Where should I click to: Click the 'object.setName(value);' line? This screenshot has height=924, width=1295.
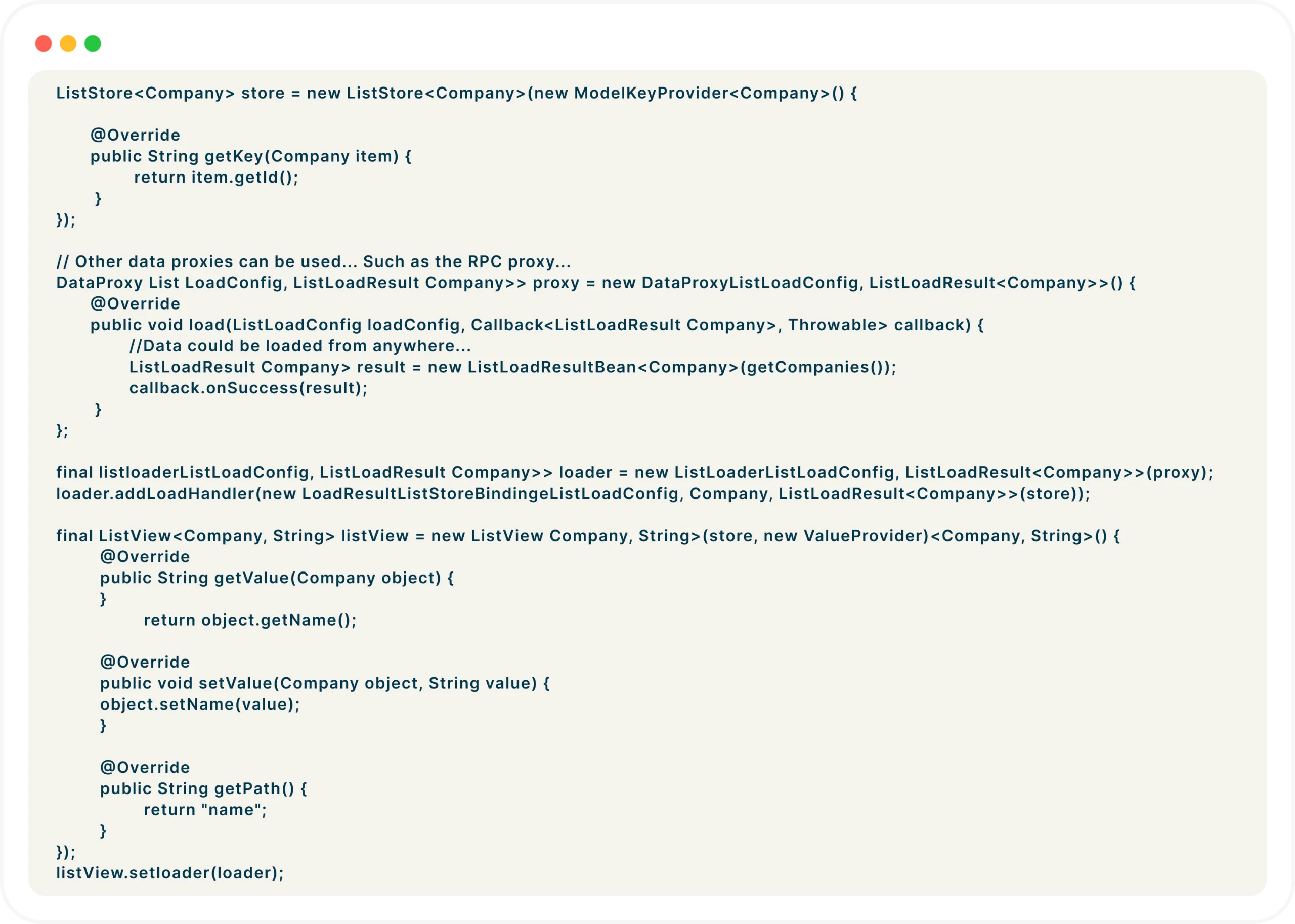pyautogui.click(x=200, y=705)
